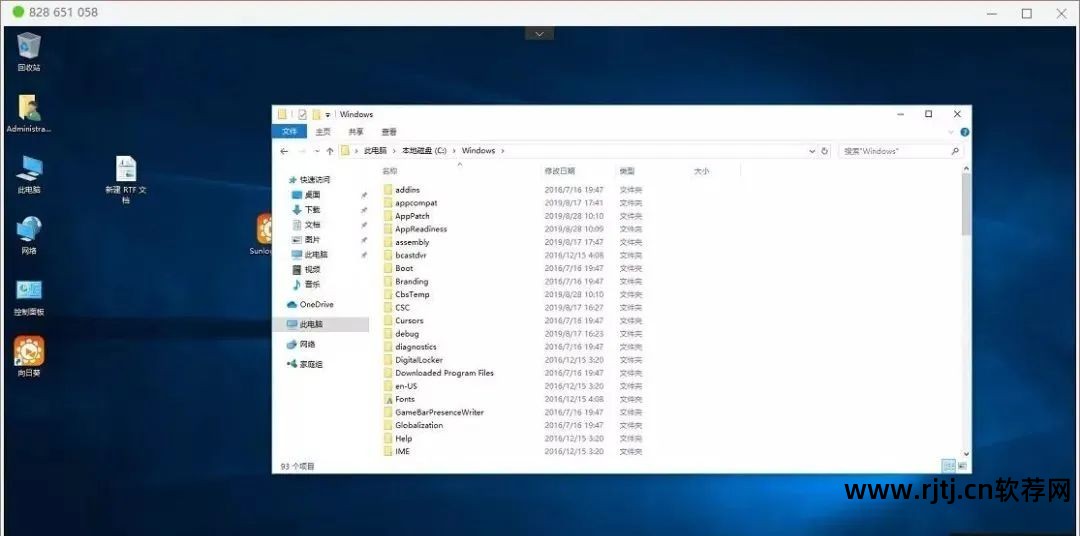Expand breadcrumb chevron after Windows
1080x536 pixels.
[x=503, y=151]
